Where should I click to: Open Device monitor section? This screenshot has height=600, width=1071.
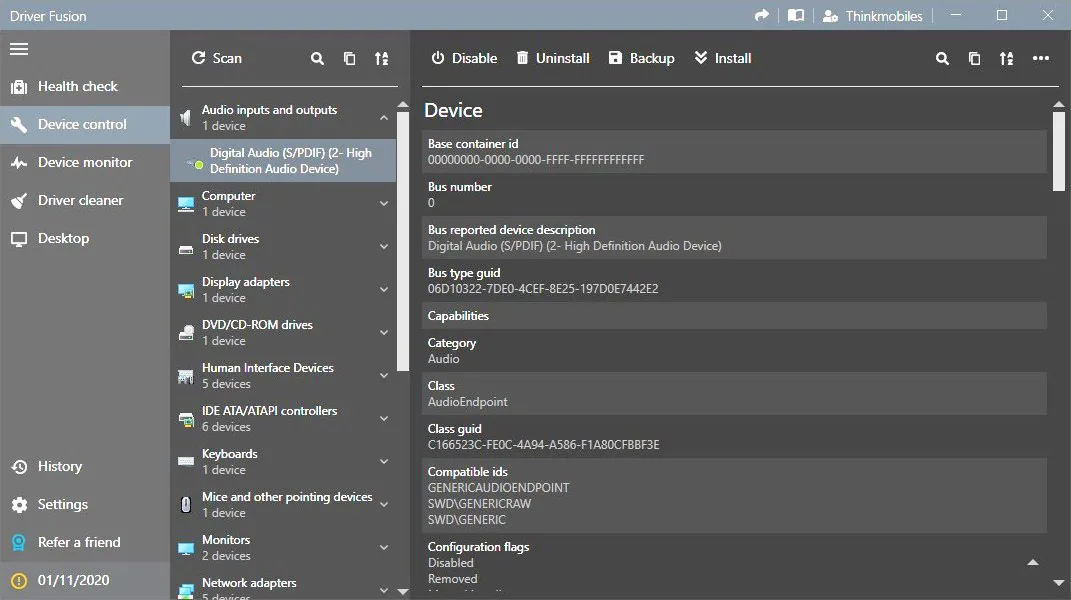coord(85,163)
